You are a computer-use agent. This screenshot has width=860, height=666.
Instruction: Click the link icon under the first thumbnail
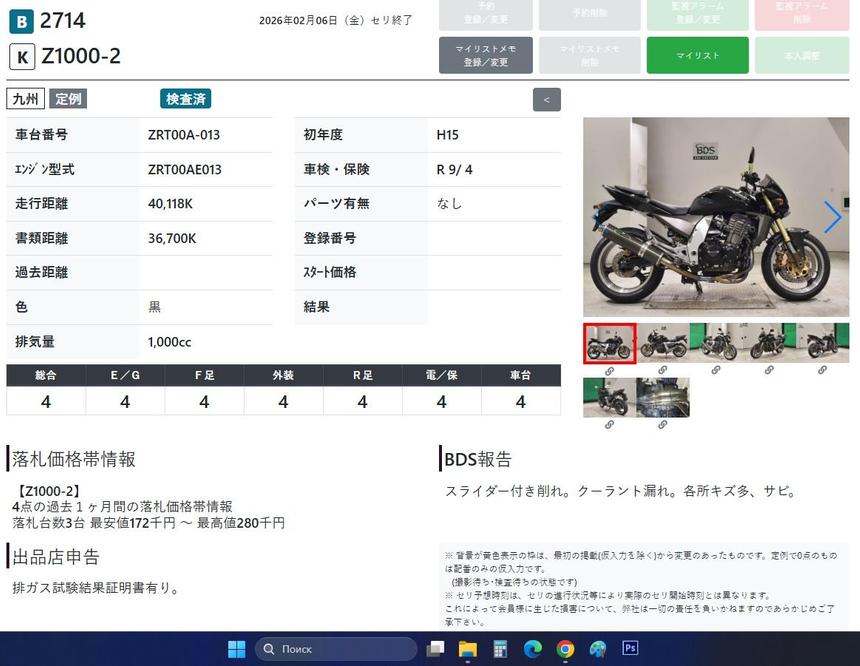(609, 371)
